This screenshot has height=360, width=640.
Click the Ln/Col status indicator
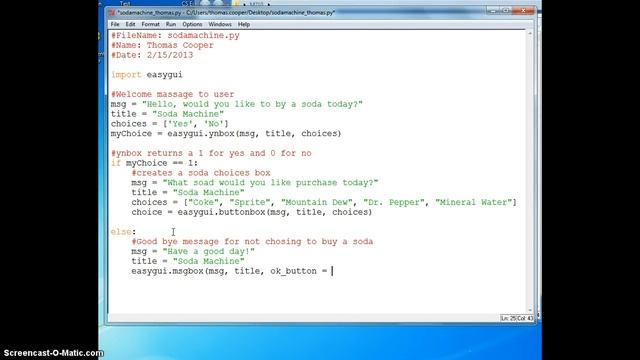pos(517,318)
